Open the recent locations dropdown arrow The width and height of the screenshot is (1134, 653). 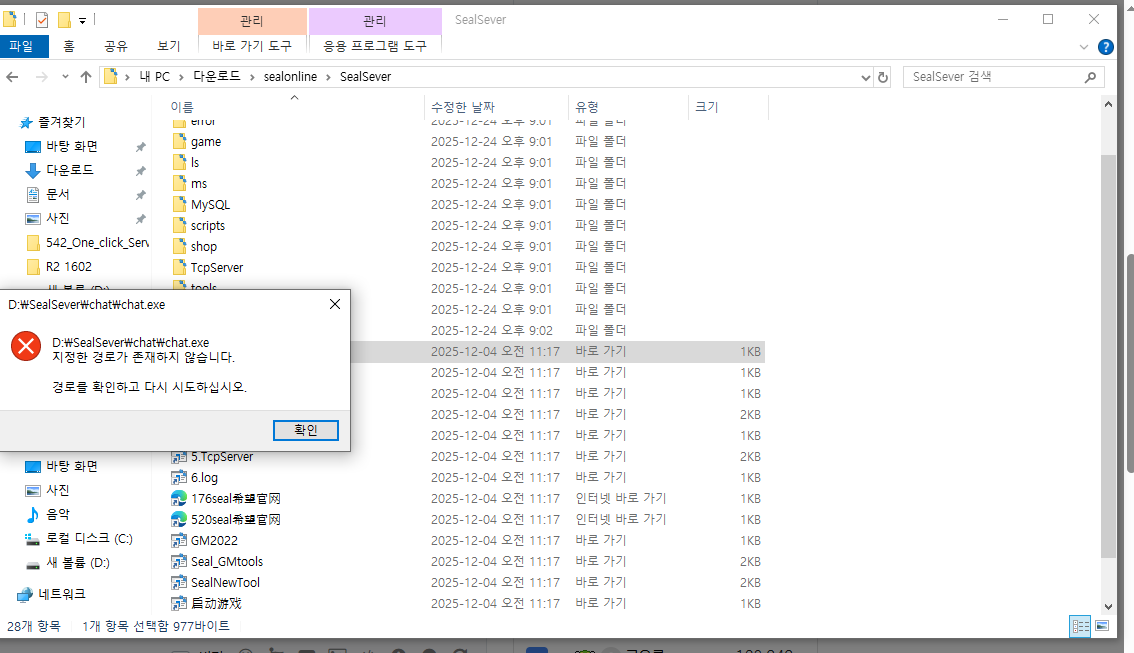64,77
